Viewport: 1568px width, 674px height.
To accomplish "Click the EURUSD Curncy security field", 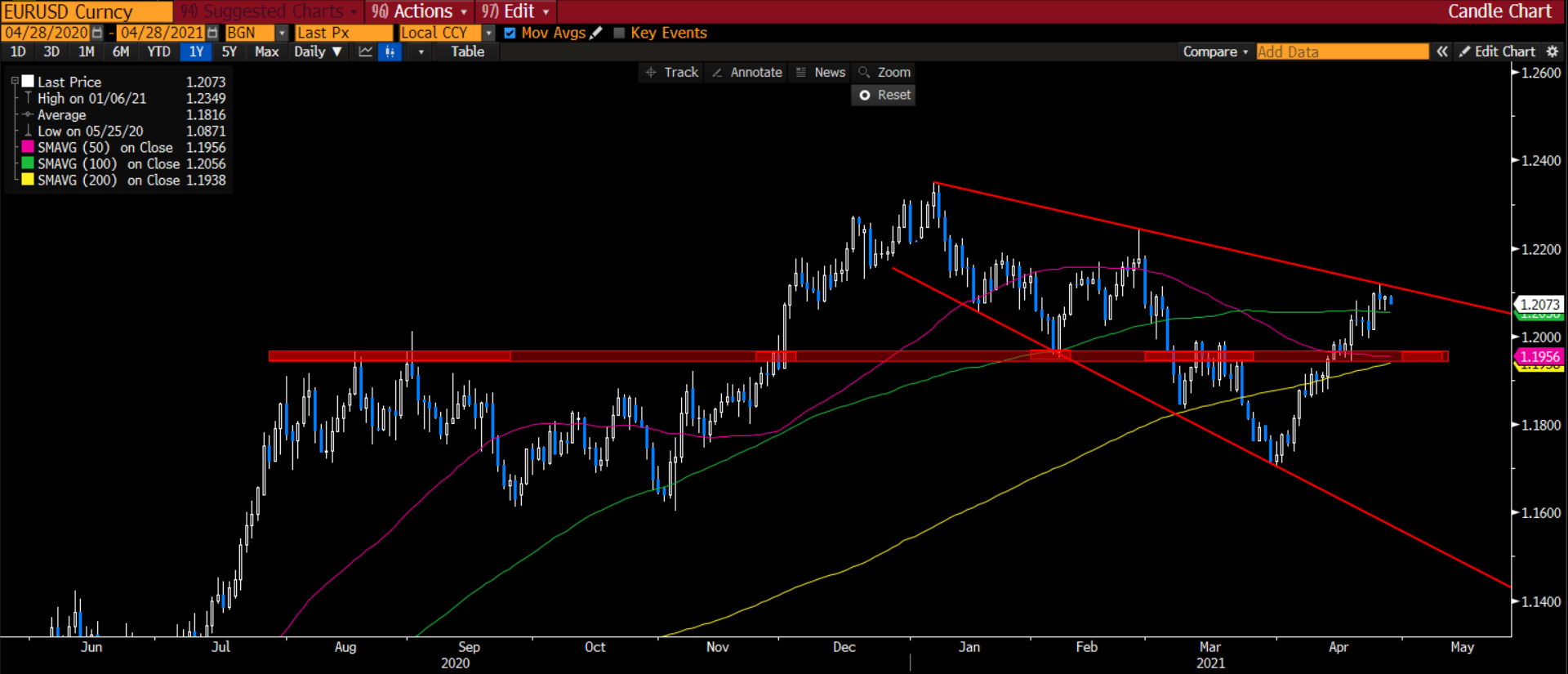I will coord(87,11).
